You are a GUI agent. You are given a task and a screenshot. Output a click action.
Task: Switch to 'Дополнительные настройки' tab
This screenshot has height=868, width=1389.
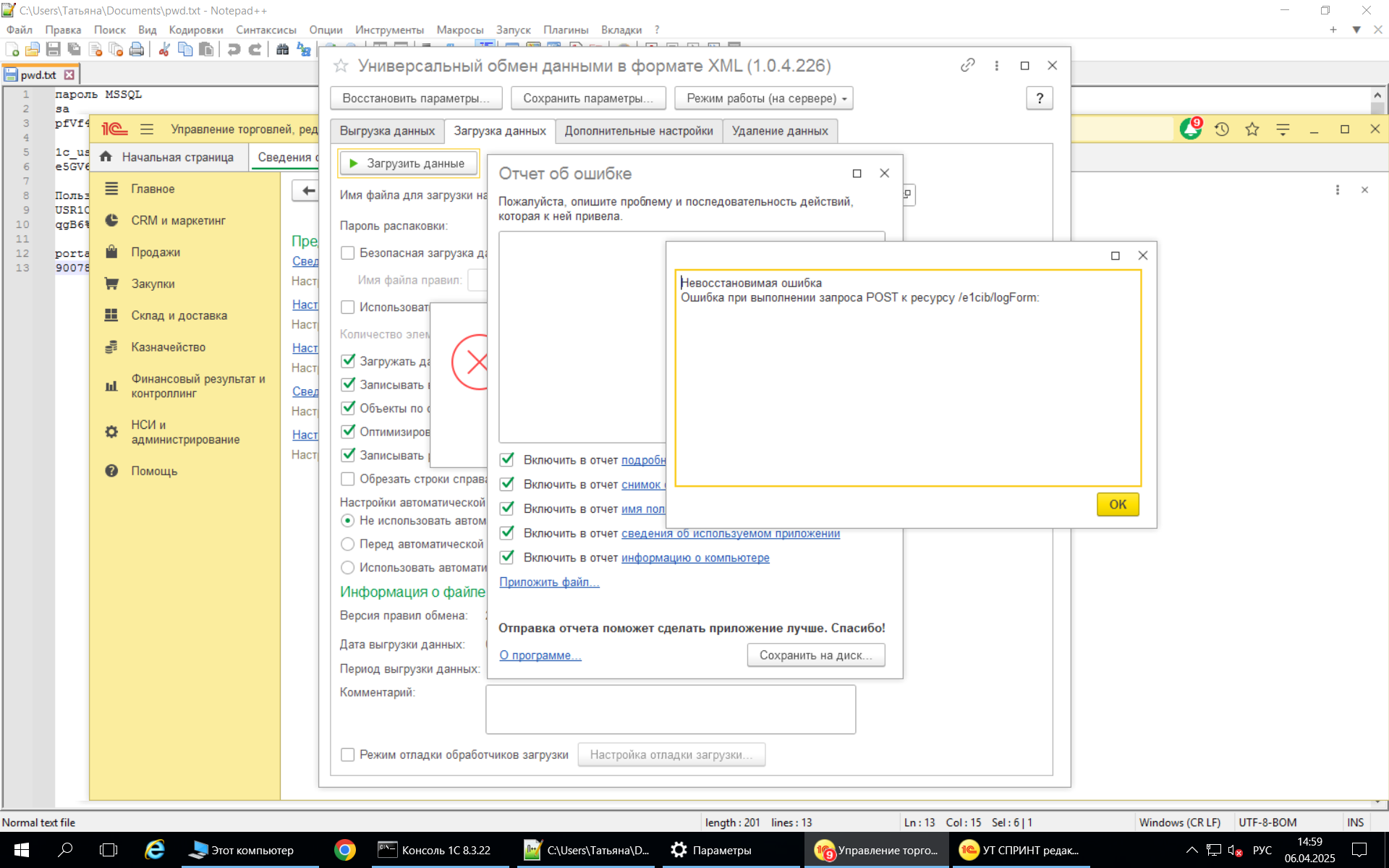pos(639,131)
